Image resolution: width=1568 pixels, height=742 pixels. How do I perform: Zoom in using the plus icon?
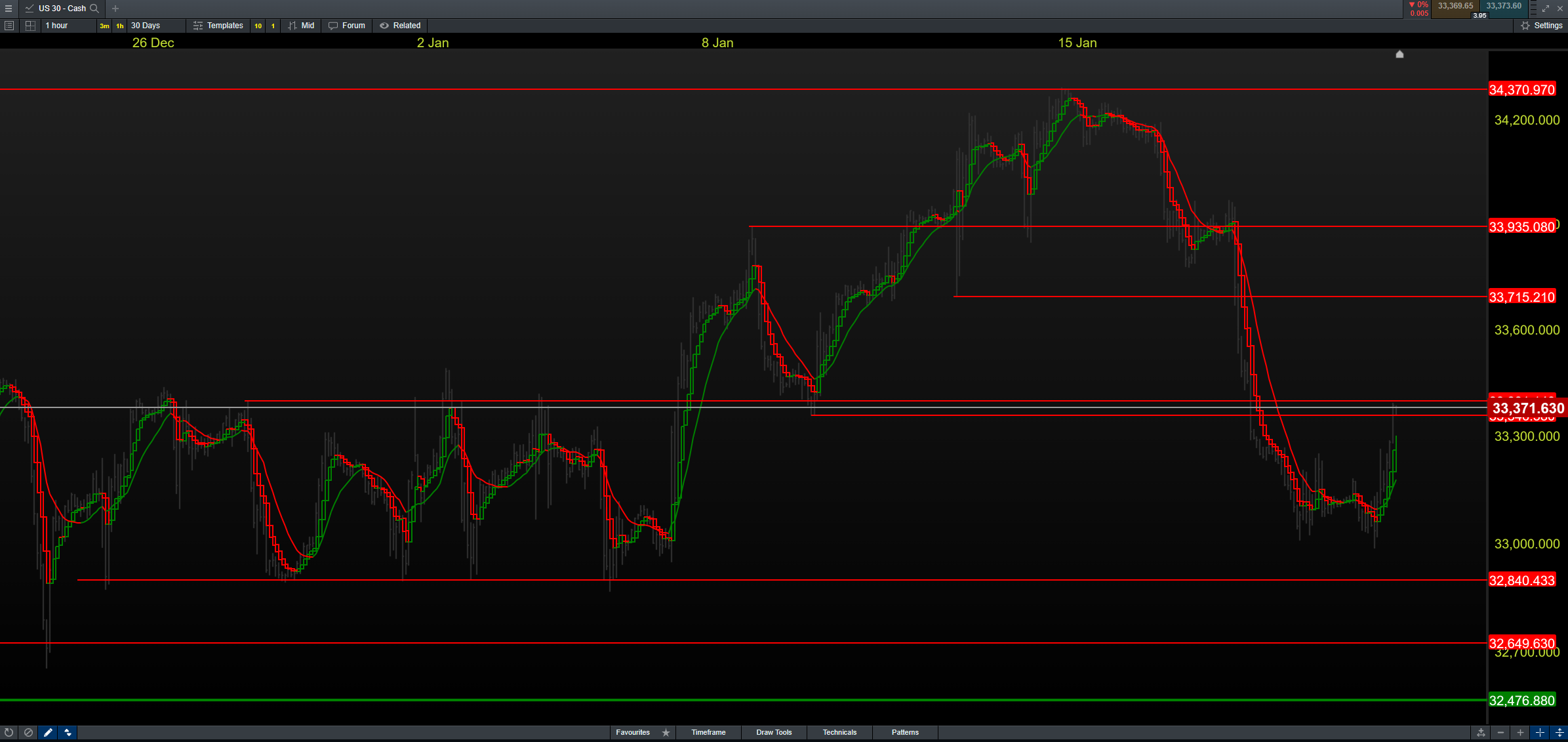(x=1520, y=732)
